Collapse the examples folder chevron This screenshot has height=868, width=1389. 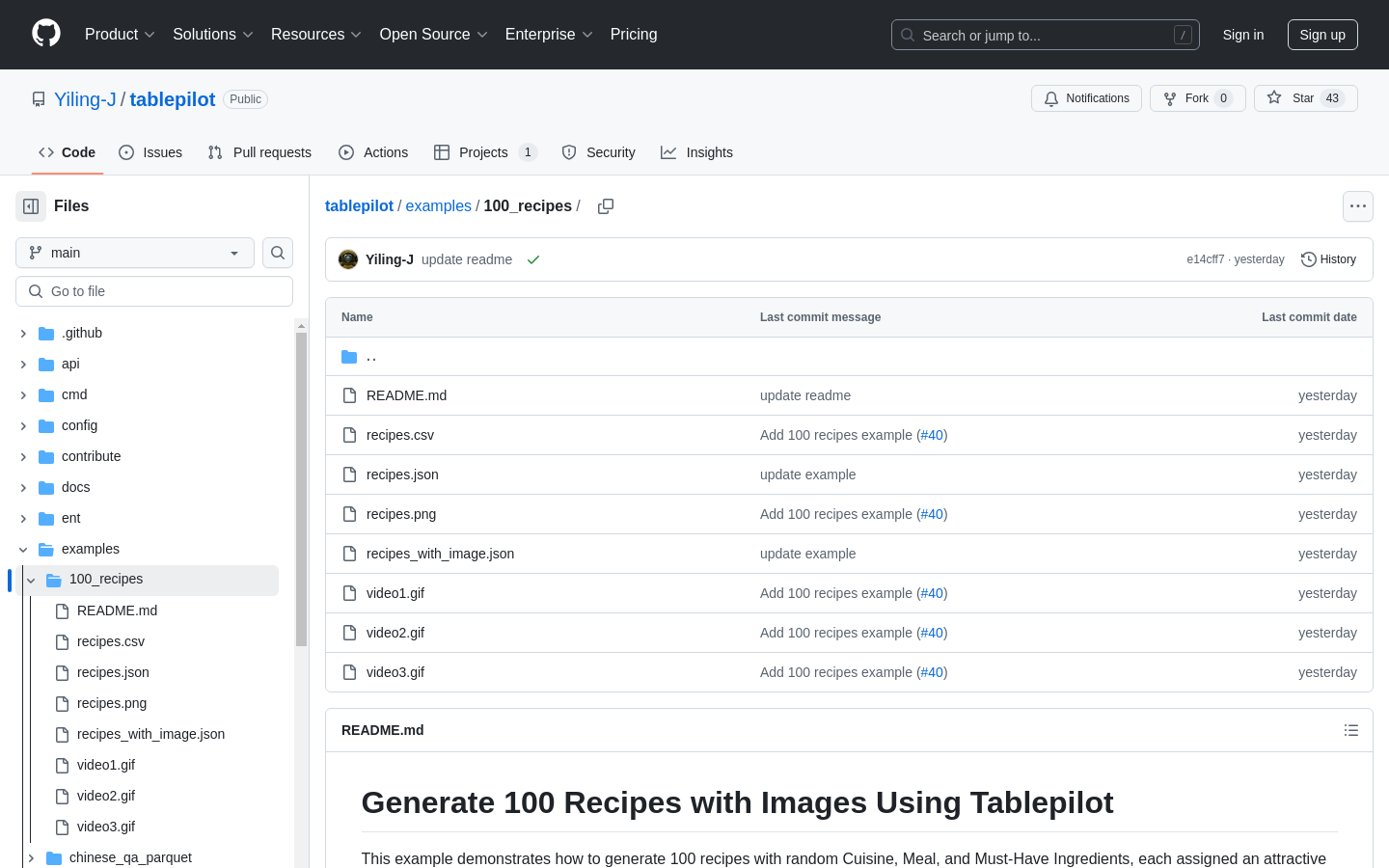23,549
